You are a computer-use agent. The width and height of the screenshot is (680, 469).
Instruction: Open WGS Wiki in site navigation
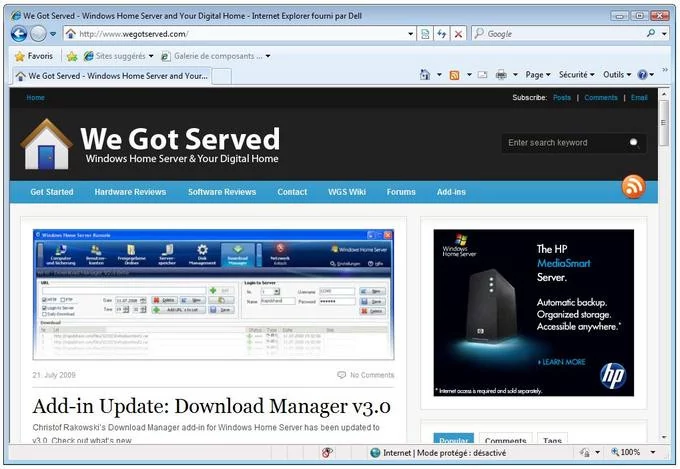tap(347, 192)
